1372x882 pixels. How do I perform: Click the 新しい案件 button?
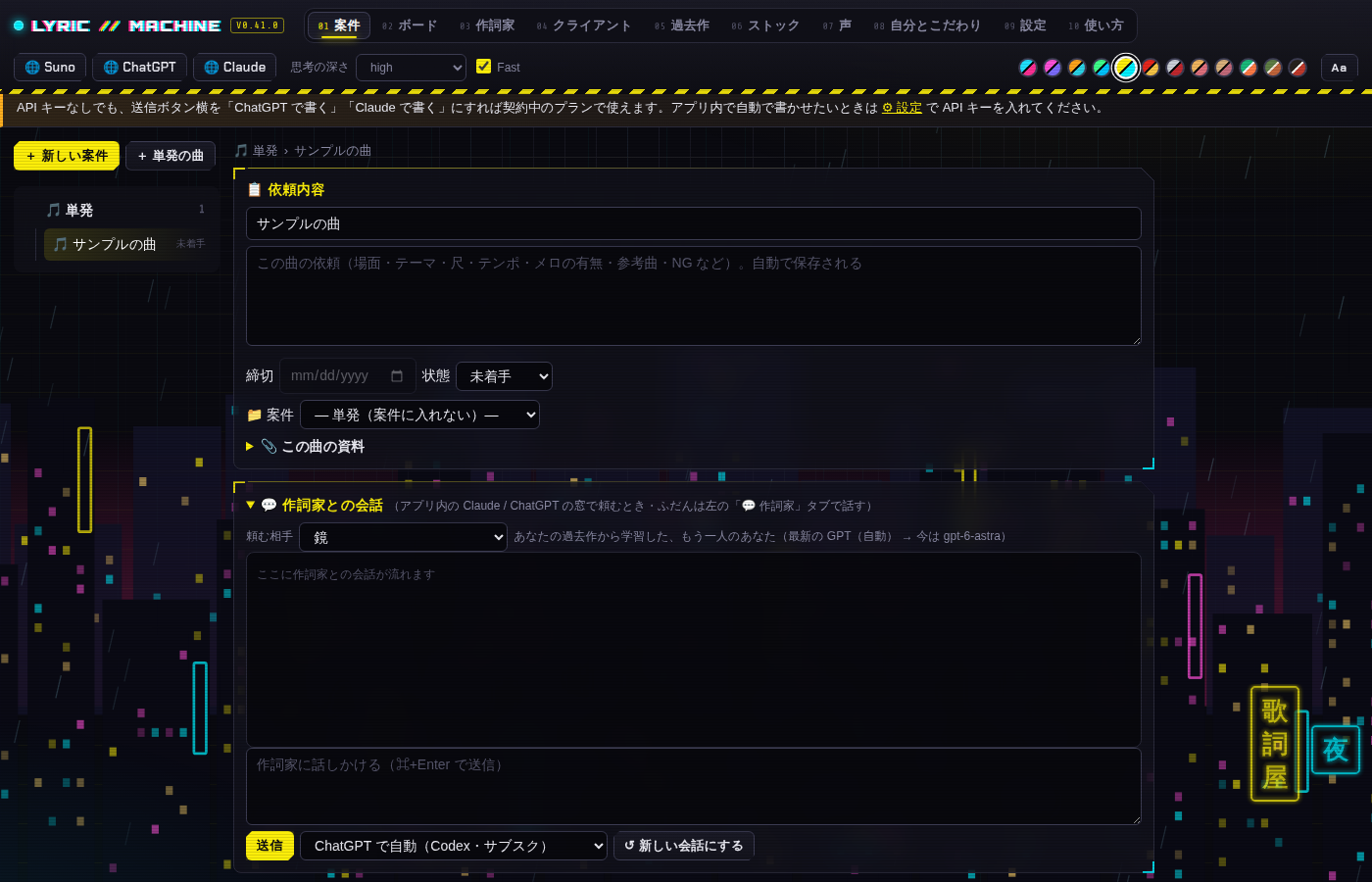coord(67,156)
